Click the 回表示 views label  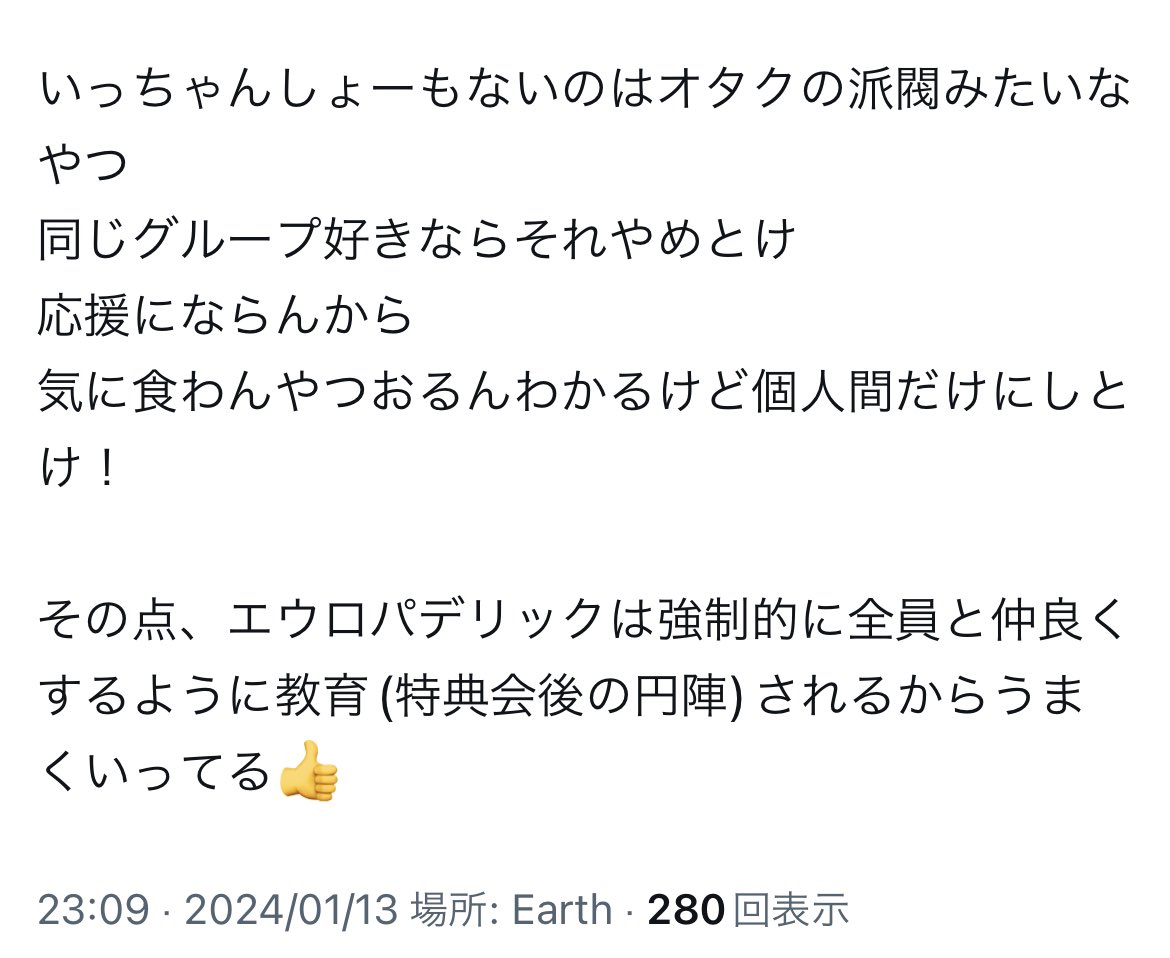[x=791, y=910]
